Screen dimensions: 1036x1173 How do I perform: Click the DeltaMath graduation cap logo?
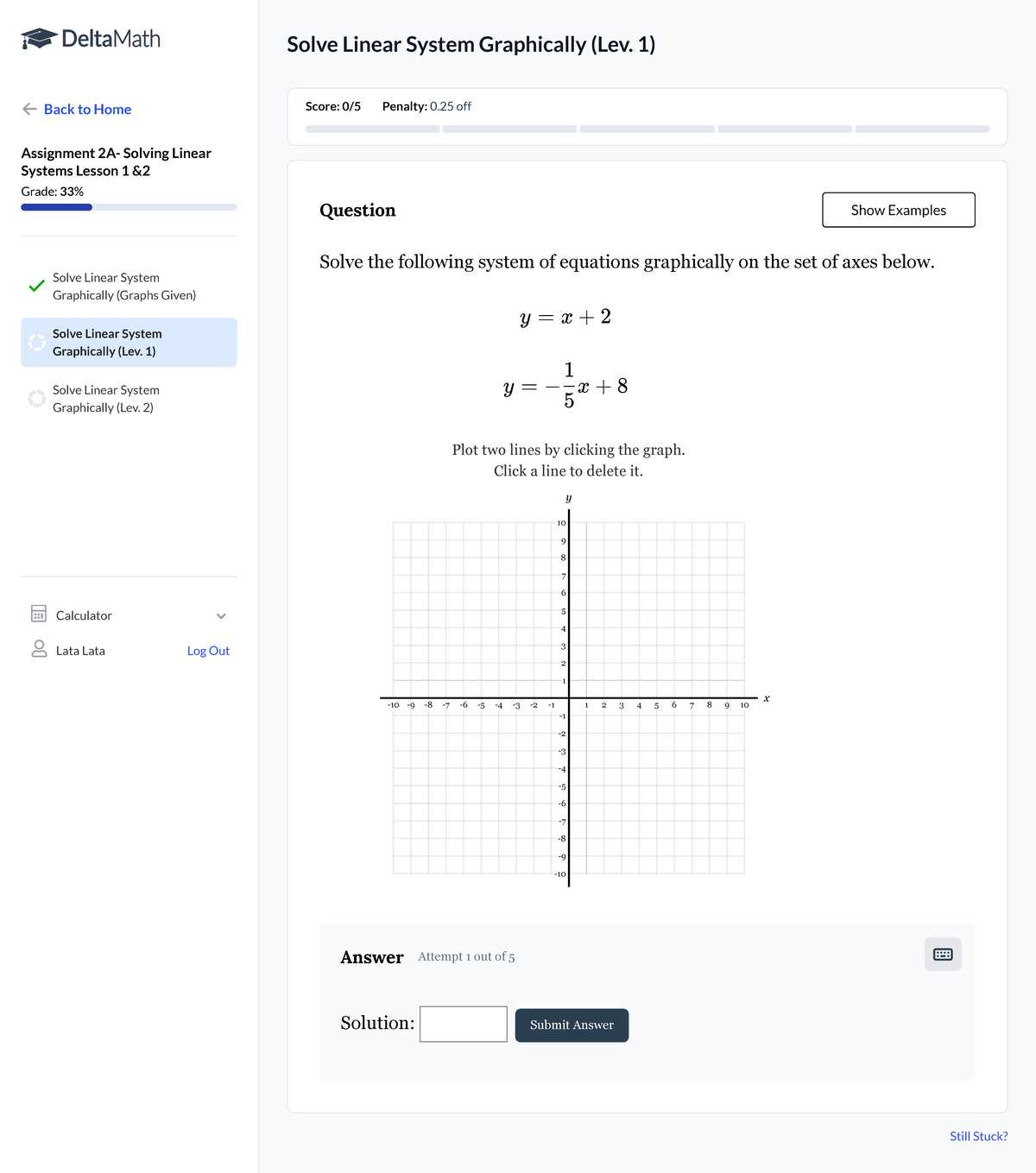39,39
